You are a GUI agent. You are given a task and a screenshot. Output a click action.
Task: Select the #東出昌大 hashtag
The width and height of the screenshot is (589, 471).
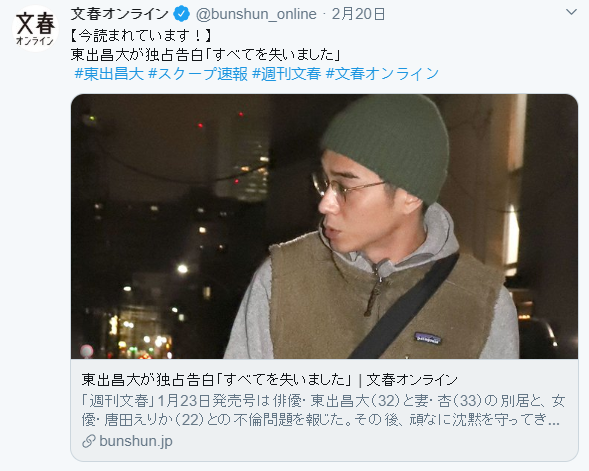(109, 74)
